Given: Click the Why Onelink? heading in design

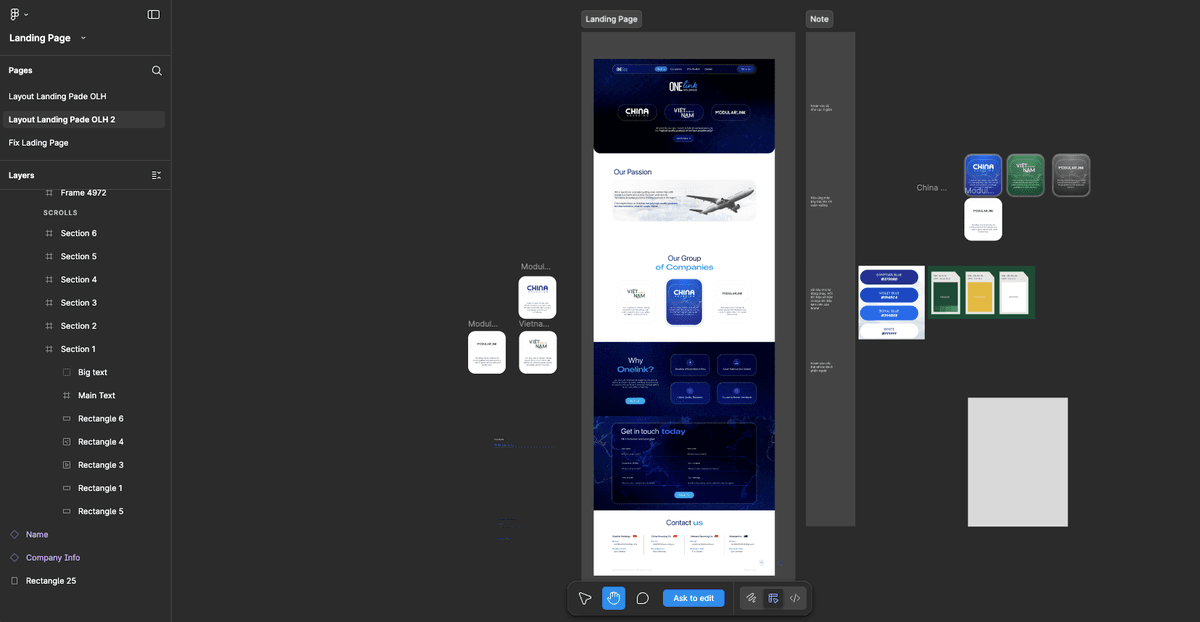Looking at the screenshot, I should click(x=635, y=365).
